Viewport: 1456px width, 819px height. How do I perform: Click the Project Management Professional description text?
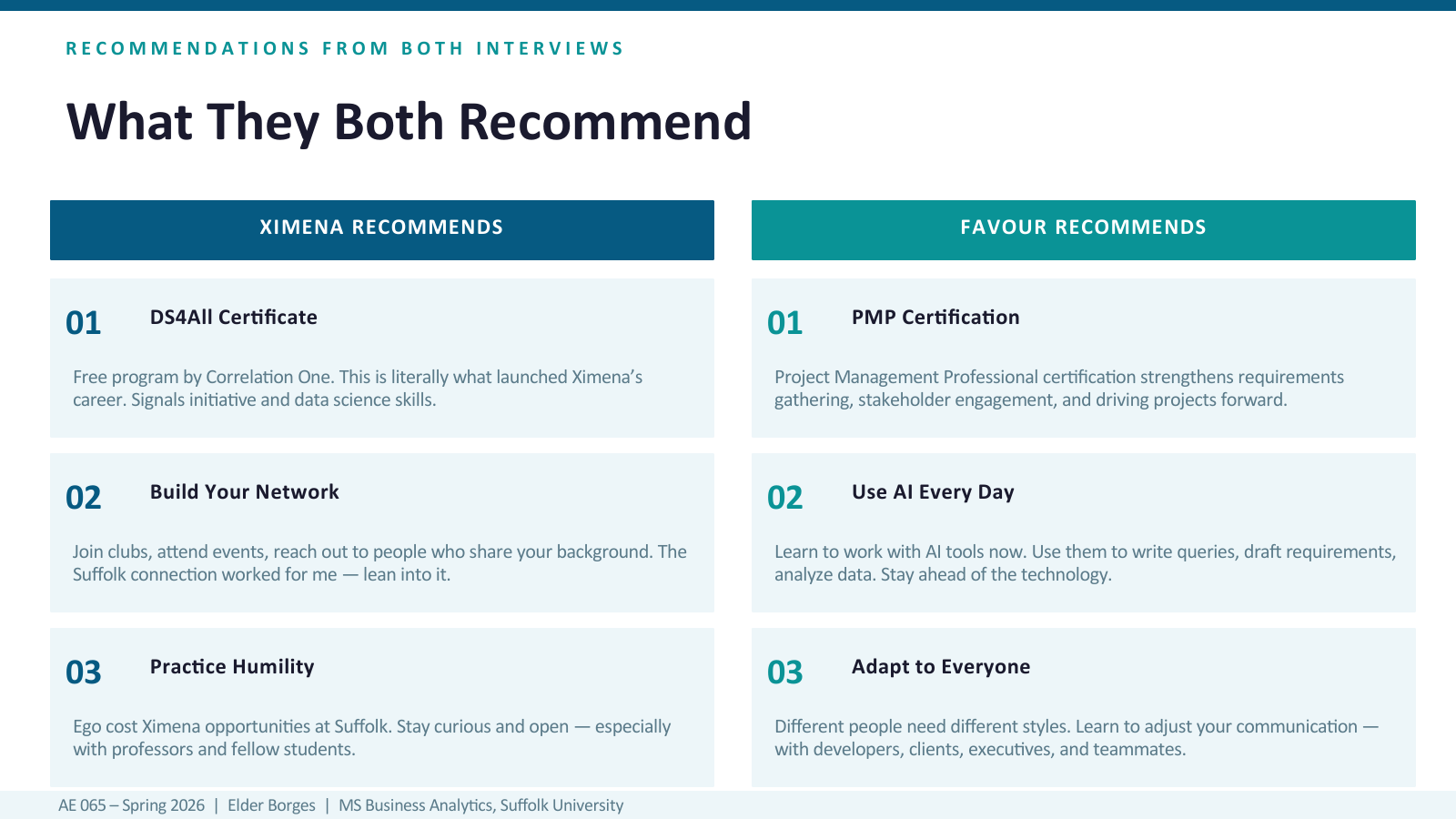point(1059,389)
